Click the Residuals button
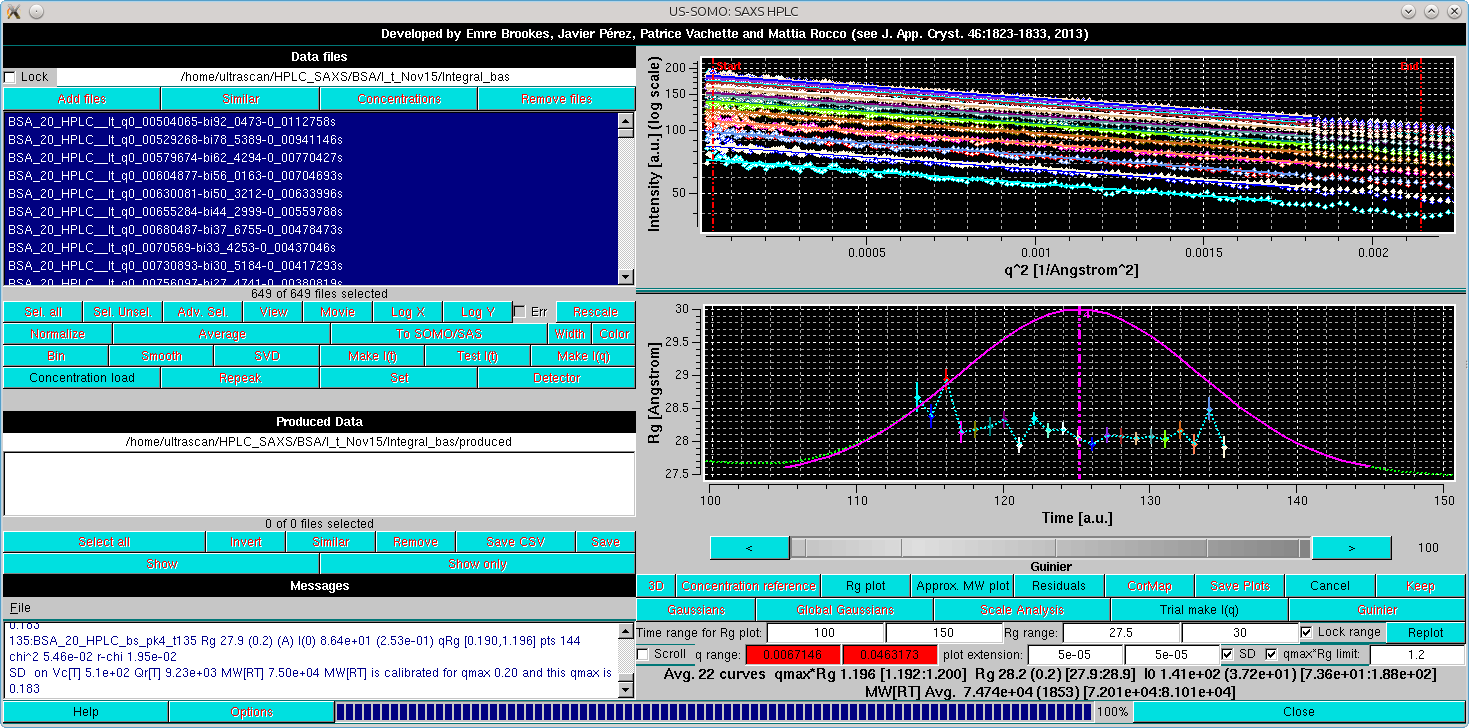The width and height of the screenshot is (1469, 728). click(1058, 586)
